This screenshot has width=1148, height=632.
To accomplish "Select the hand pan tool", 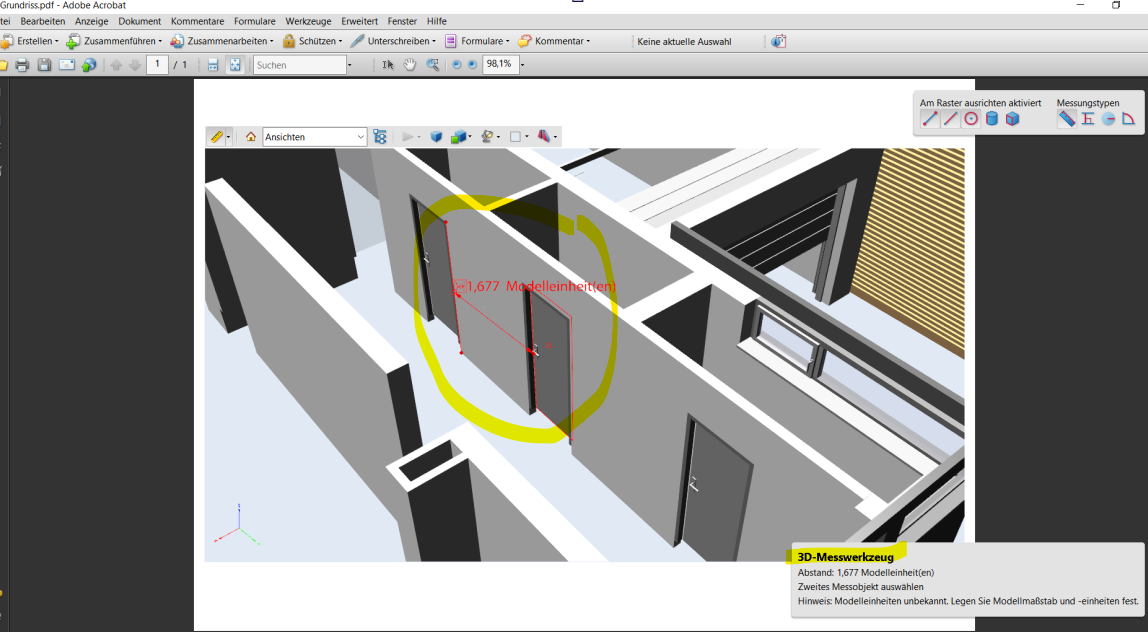I will (410, 65).
